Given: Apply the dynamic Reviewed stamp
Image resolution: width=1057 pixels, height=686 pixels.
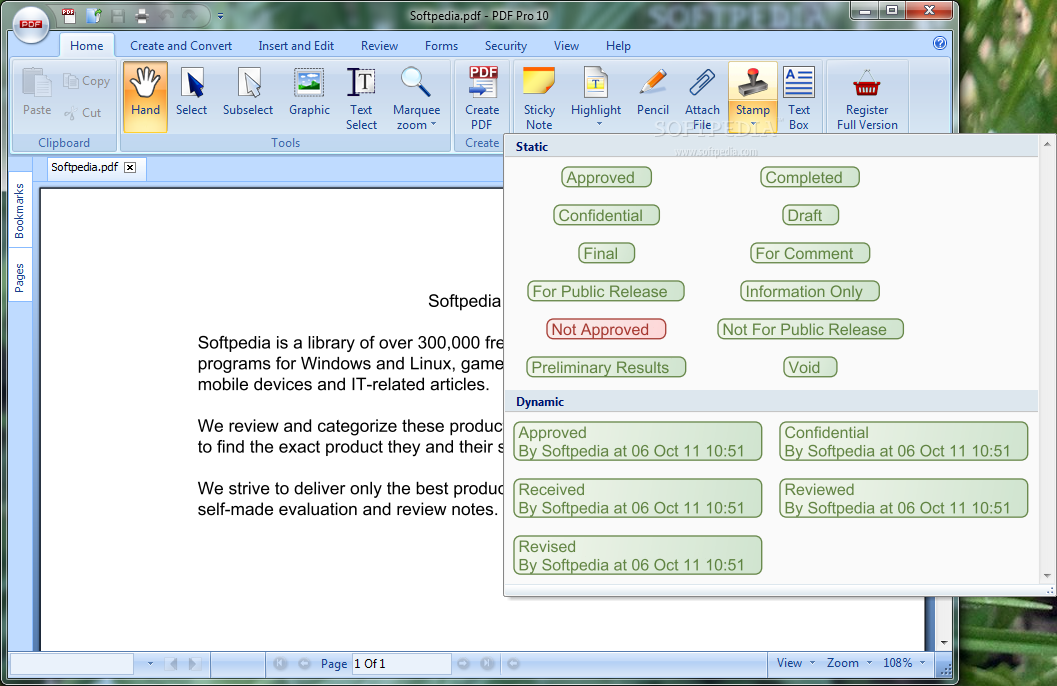Looking at the screenshot, I should (x=903, y=499).
